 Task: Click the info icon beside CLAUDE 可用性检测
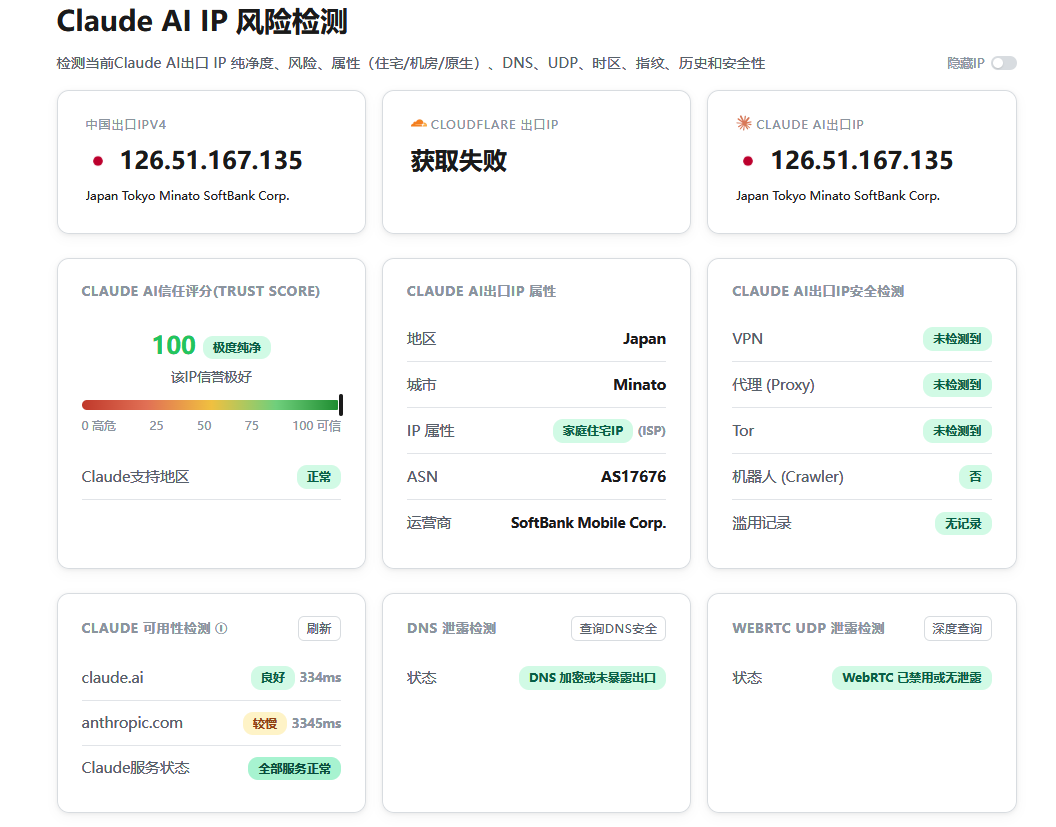point(221,628)
